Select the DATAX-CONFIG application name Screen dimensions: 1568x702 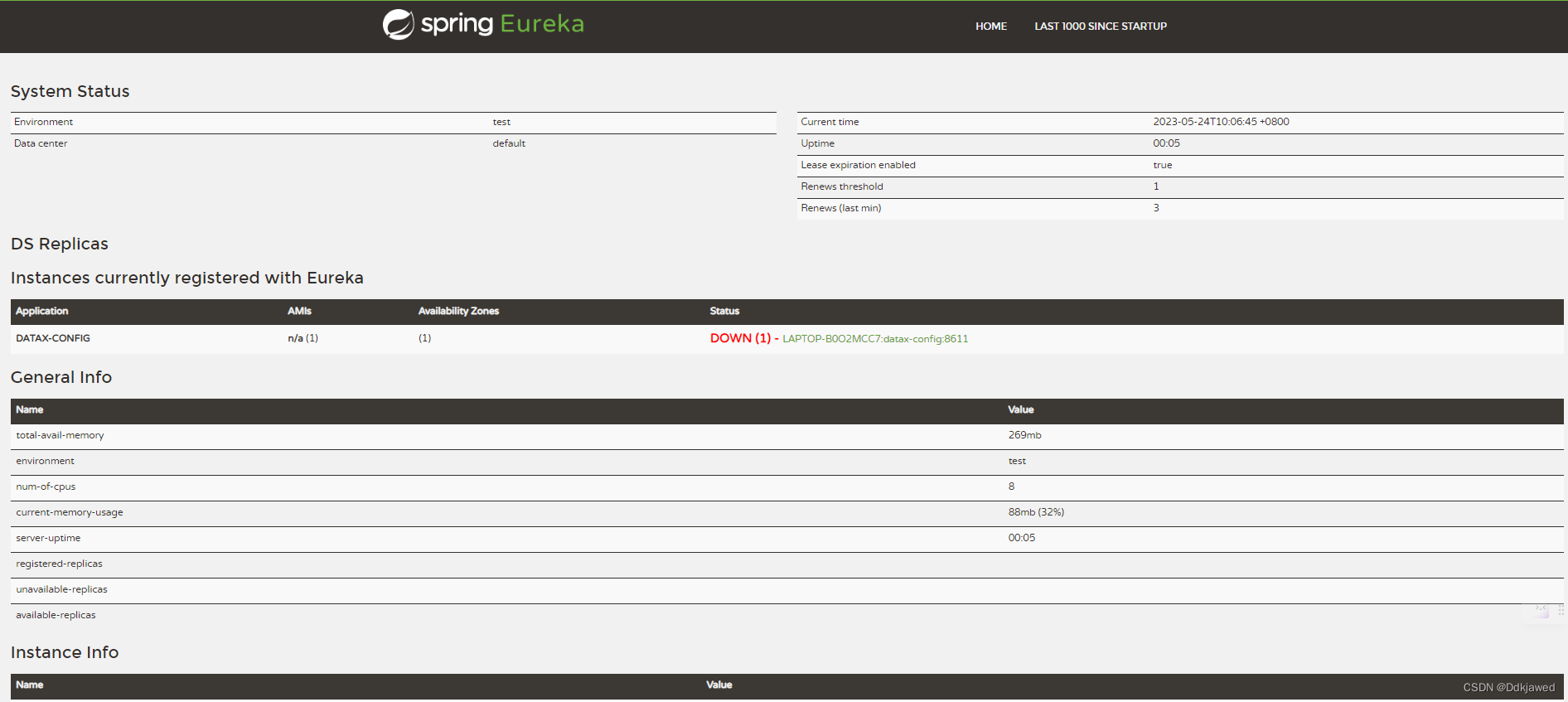pyautogui.click(x=53, y=338)
